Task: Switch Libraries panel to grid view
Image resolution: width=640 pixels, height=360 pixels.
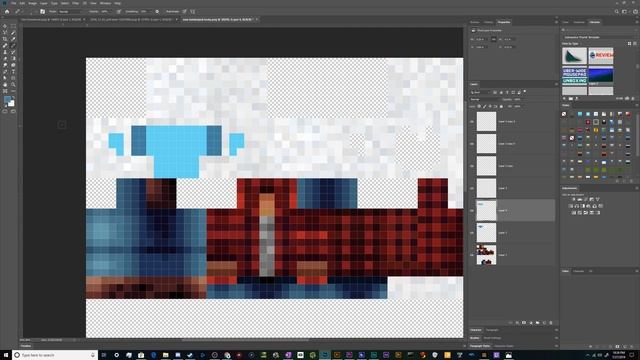Action: click(629, 43)
